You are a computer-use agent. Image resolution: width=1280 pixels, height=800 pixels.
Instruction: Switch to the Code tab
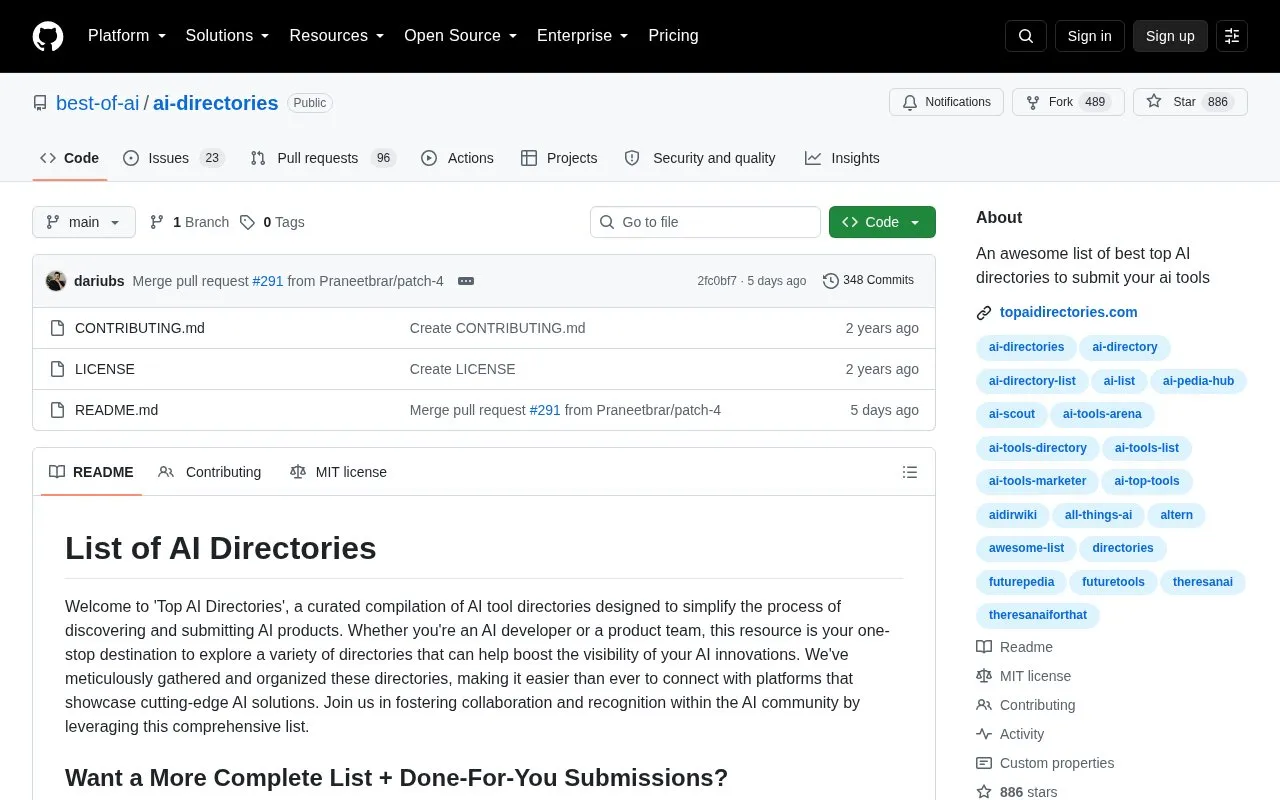click(x=70, y=158)
